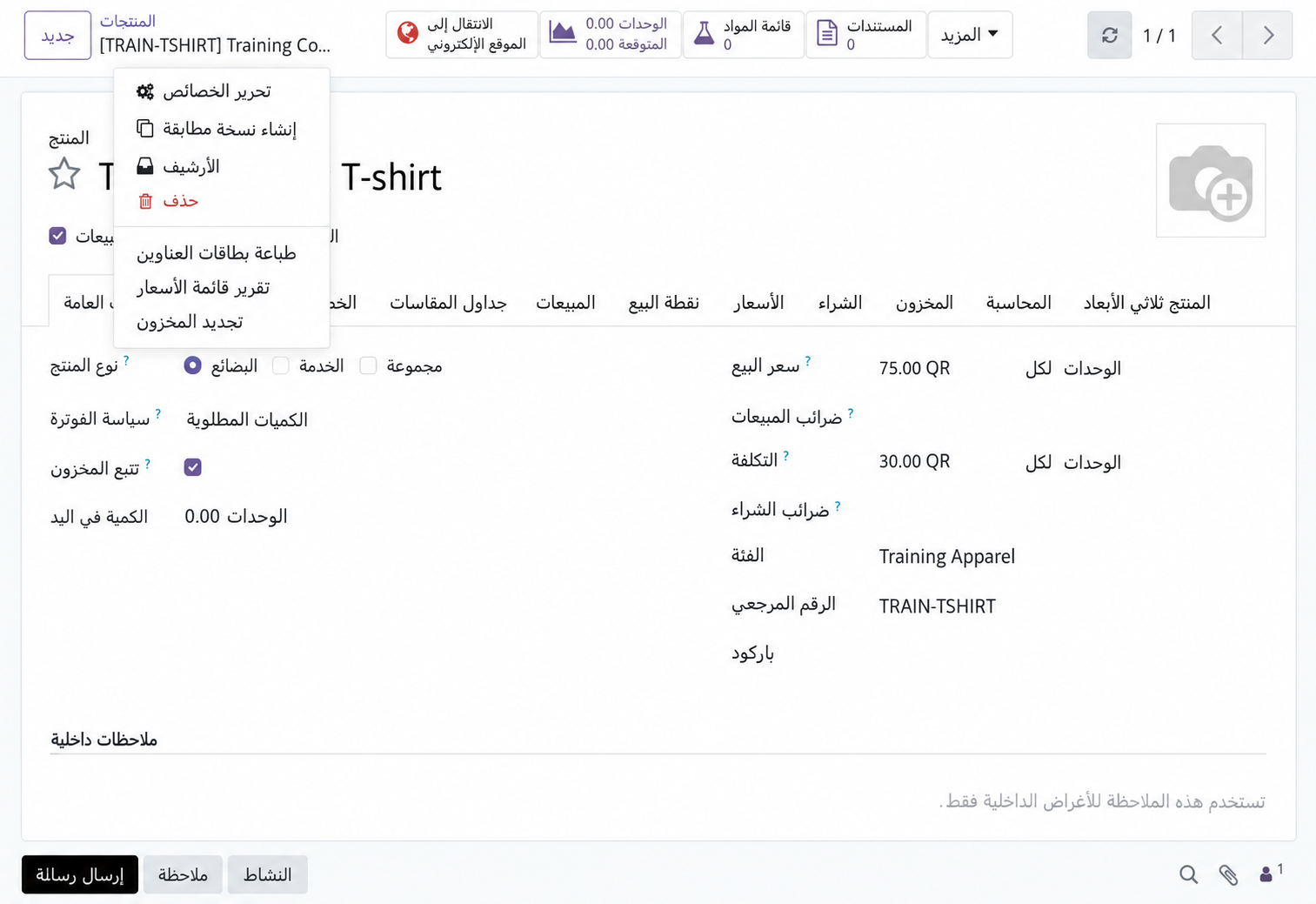Toggle the sales checkbox beside المنتج

[57, 236]
